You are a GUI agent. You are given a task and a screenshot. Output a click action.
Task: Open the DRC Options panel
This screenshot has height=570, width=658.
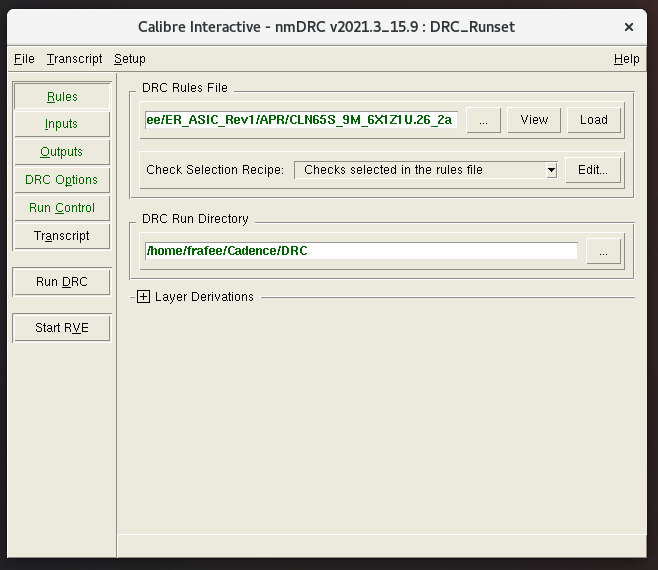[62, 180]
